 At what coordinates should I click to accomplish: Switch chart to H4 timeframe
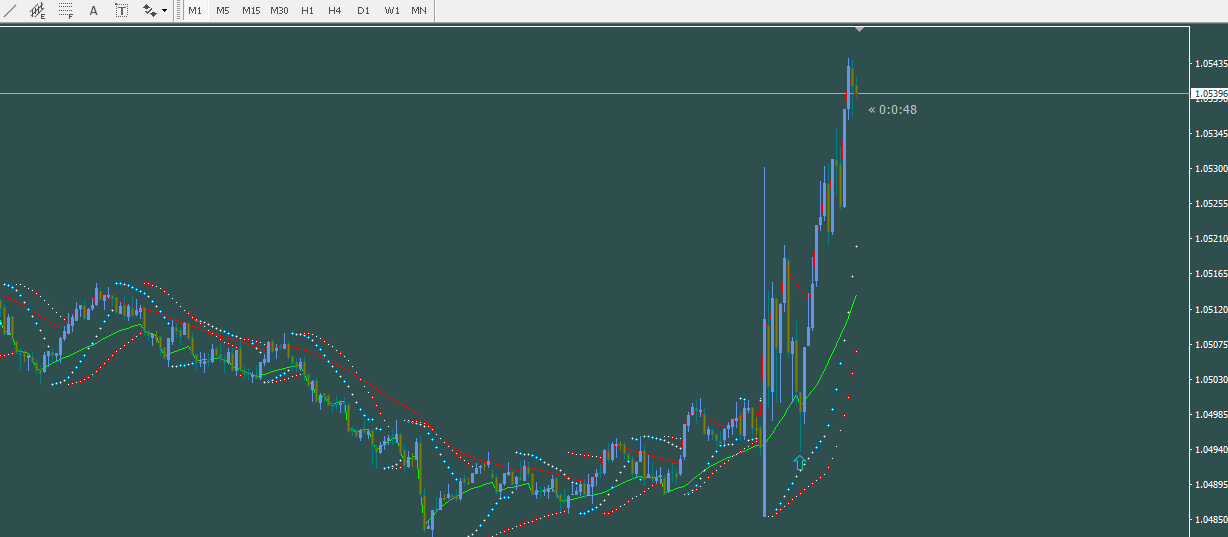pyautogui.click(x=335, y=11)
